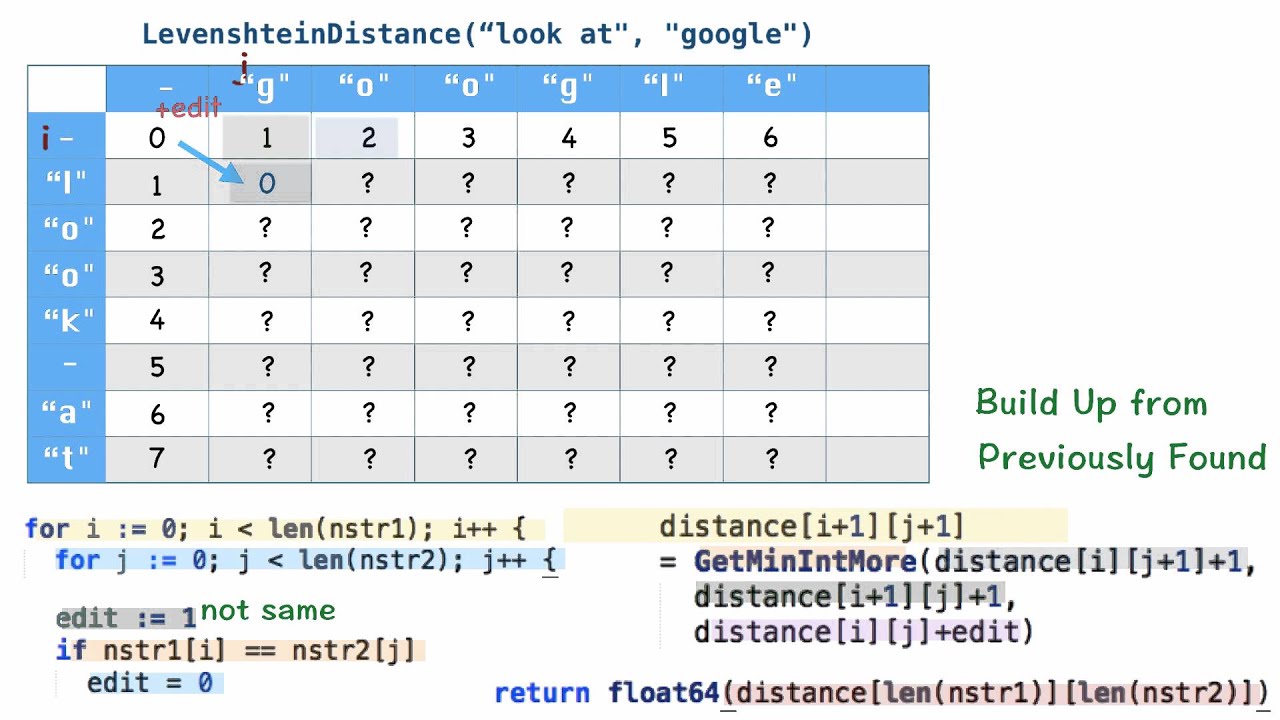Select the "e" column header
This screenshot has height=720, width=1280.
coord(774,89)
